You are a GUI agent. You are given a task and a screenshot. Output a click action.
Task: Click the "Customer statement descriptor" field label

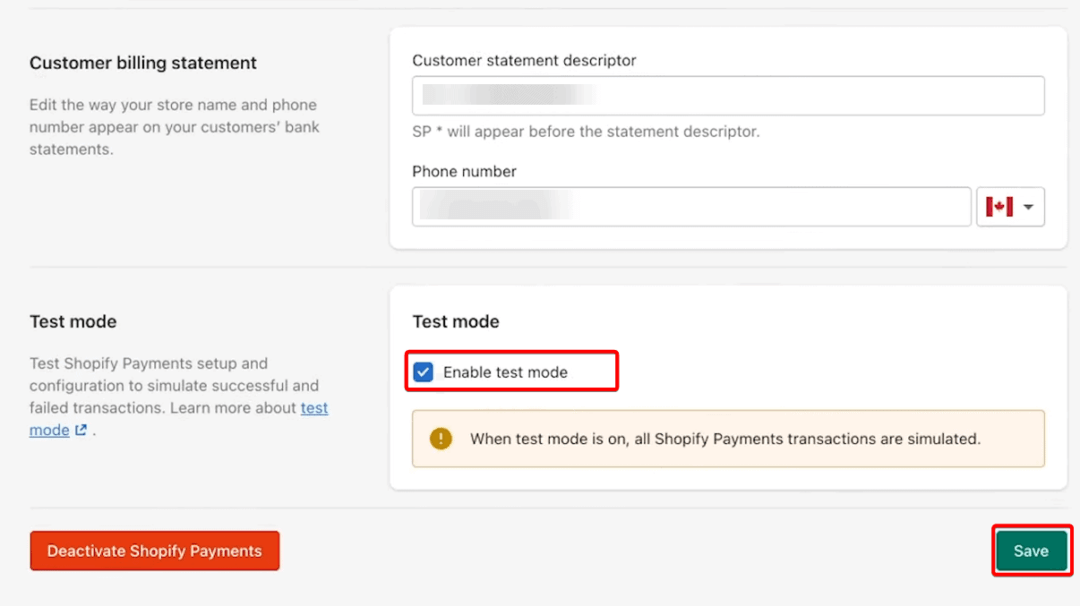point(524,60)
